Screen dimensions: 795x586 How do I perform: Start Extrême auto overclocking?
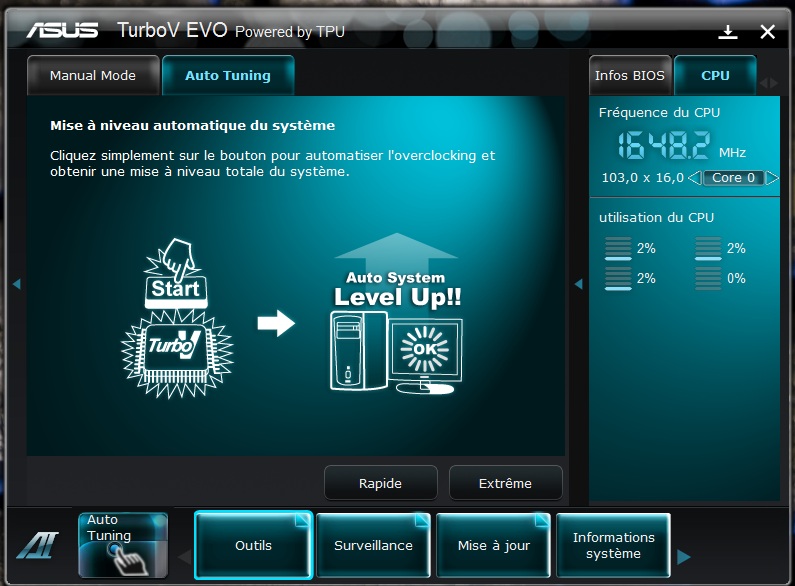click(x=505, y=483)
